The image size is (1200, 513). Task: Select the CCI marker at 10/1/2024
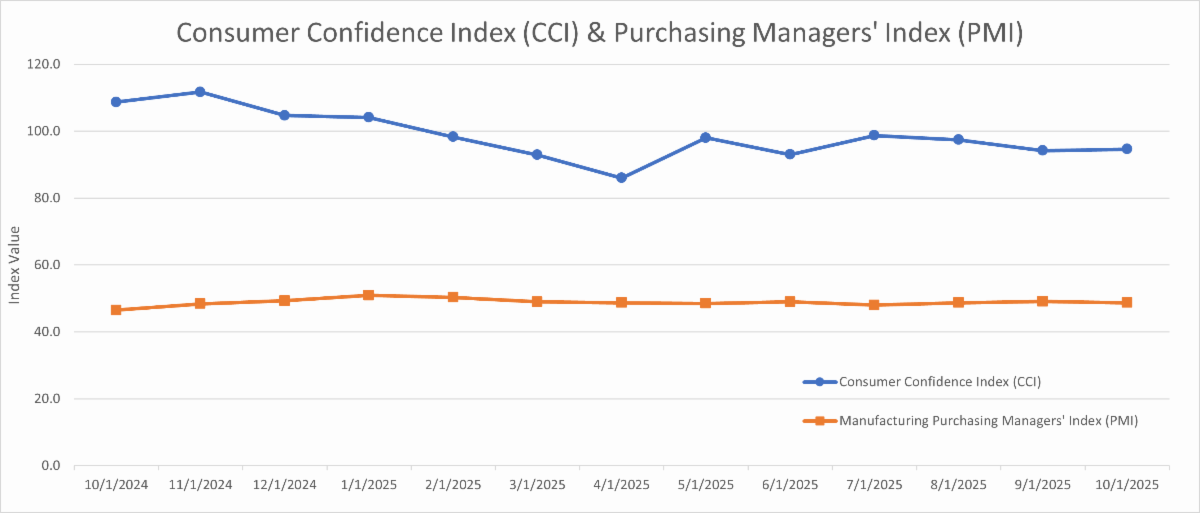click(116, 102)
